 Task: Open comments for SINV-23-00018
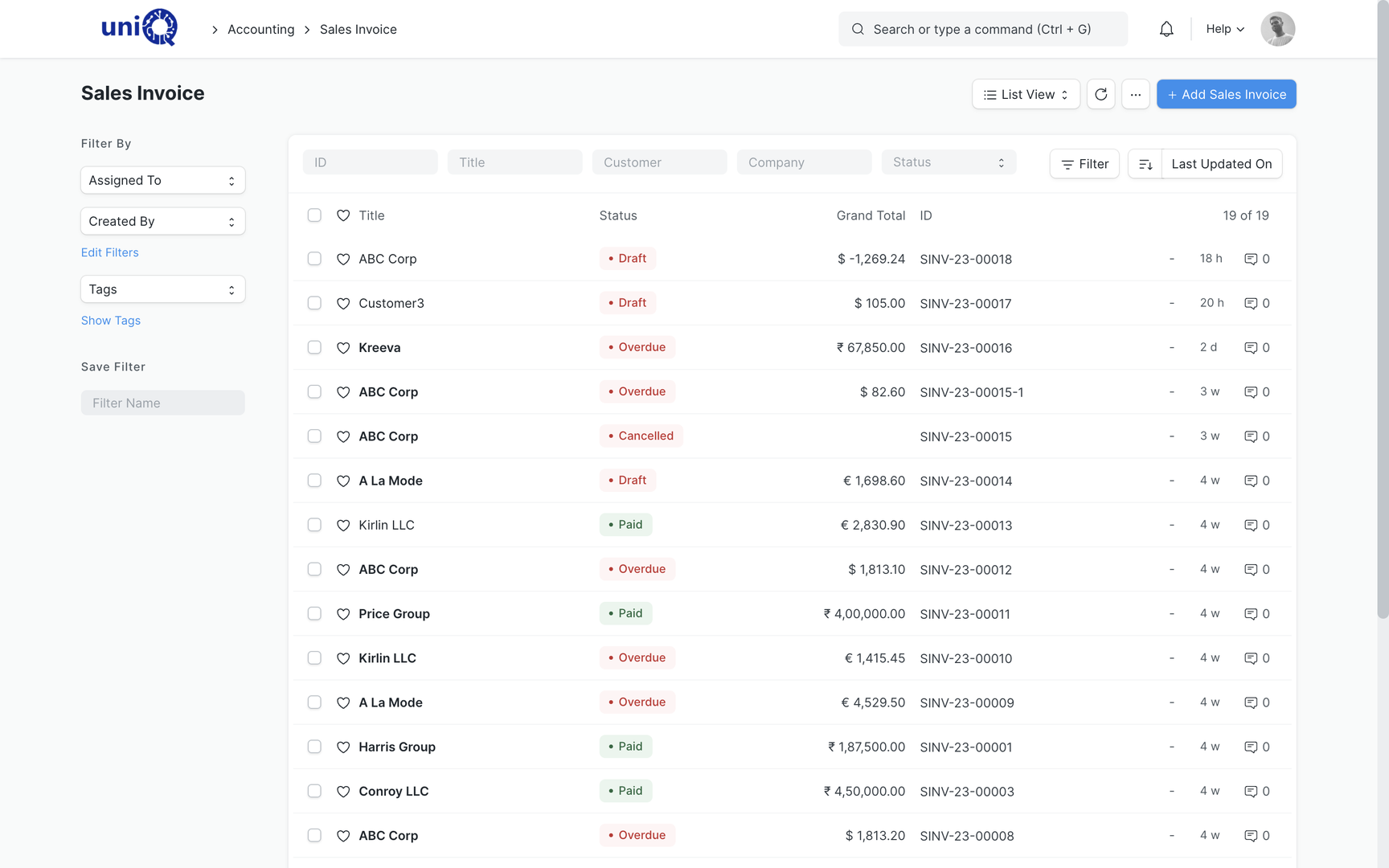click(x=1257, y=259)
